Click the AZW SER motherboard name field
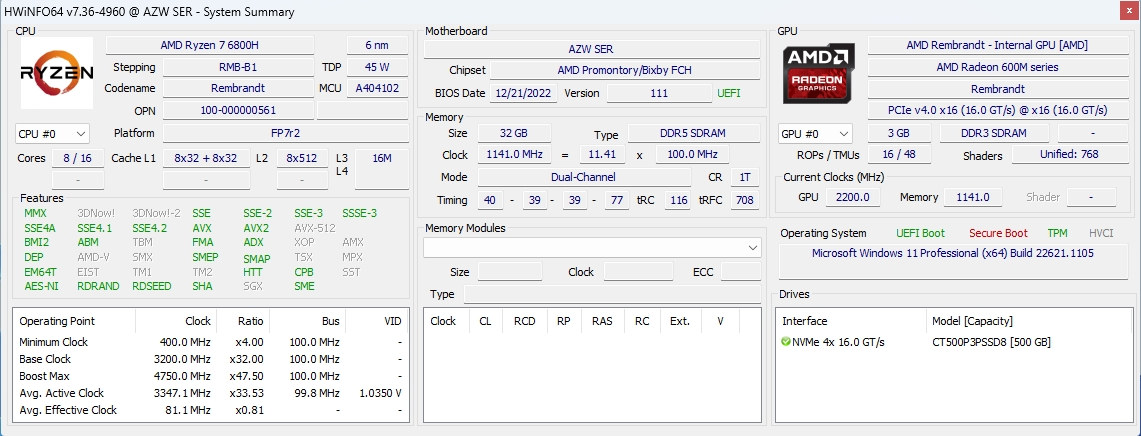The height and width of the screenshot is (436, 1141). 592,49
